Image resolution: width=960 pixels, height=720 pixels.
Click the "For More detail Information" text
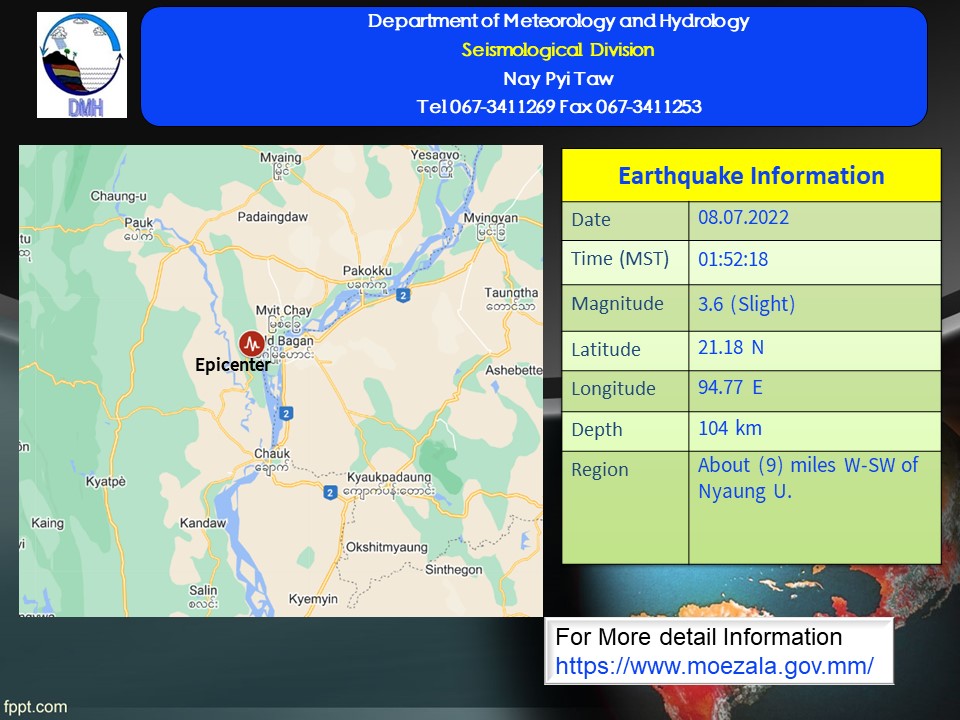699,637
